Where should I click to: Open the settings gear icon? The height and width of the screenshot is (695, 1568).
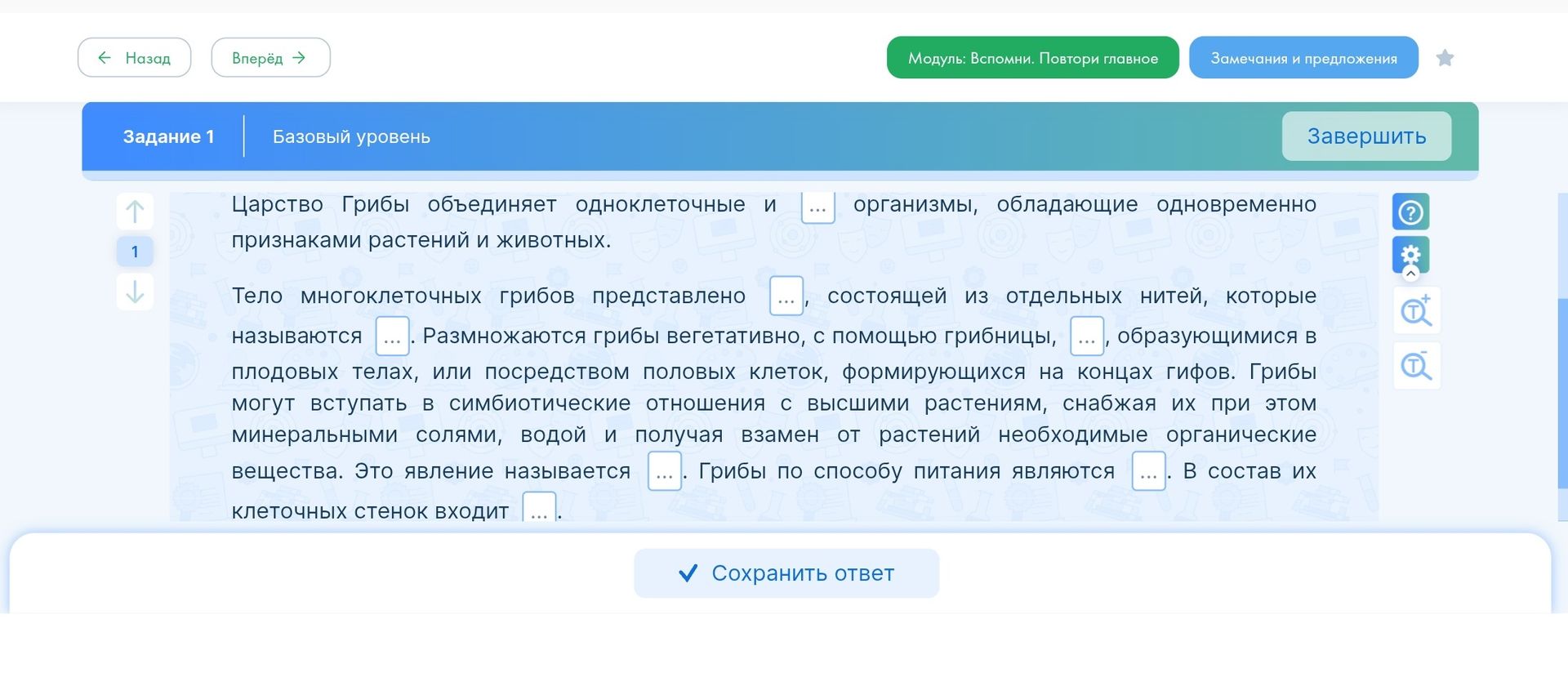(x=1410, y=255)
